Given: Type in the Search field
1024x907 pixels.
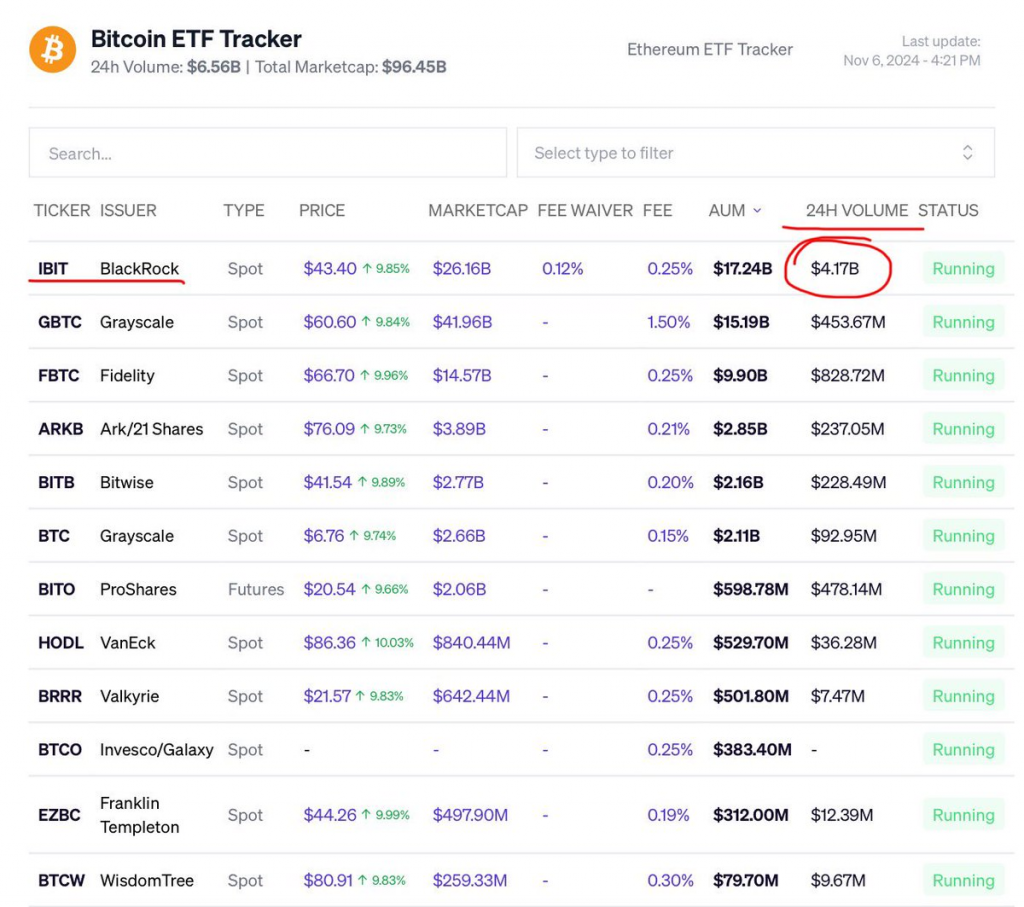Looking at the screenshot, I should 267,153.
